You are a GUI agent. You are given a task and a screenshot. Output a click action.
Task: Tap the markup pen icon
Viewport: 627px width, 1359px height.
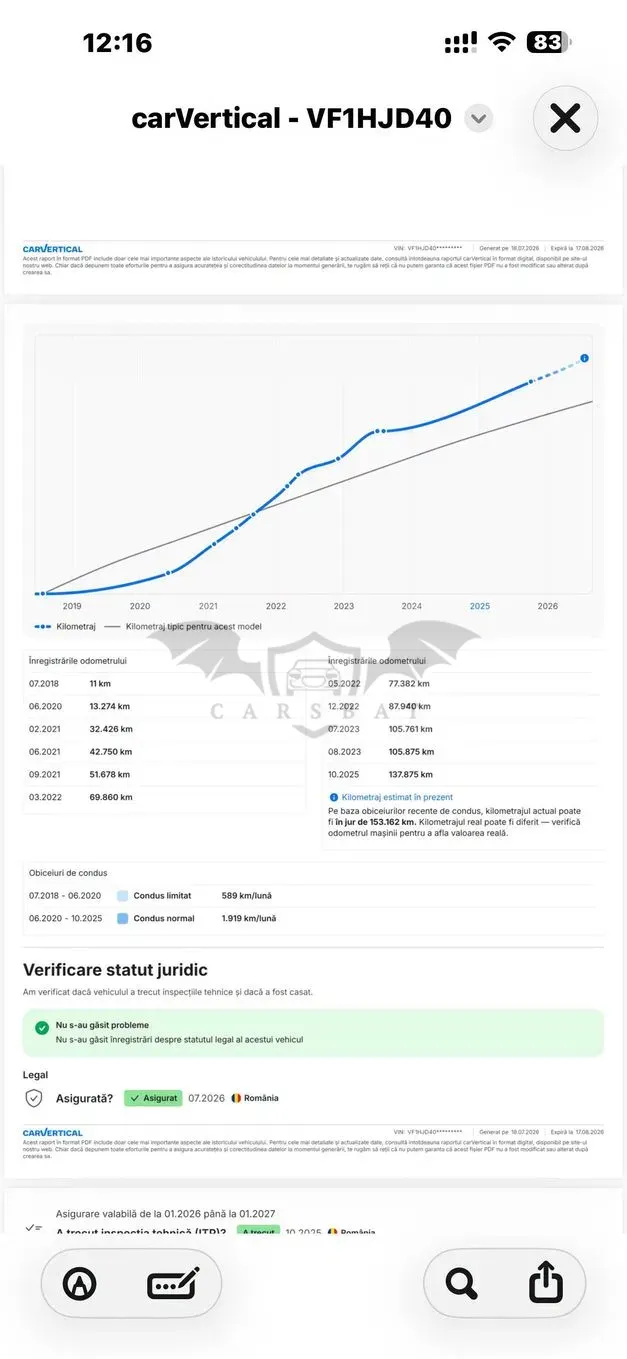79,1283
